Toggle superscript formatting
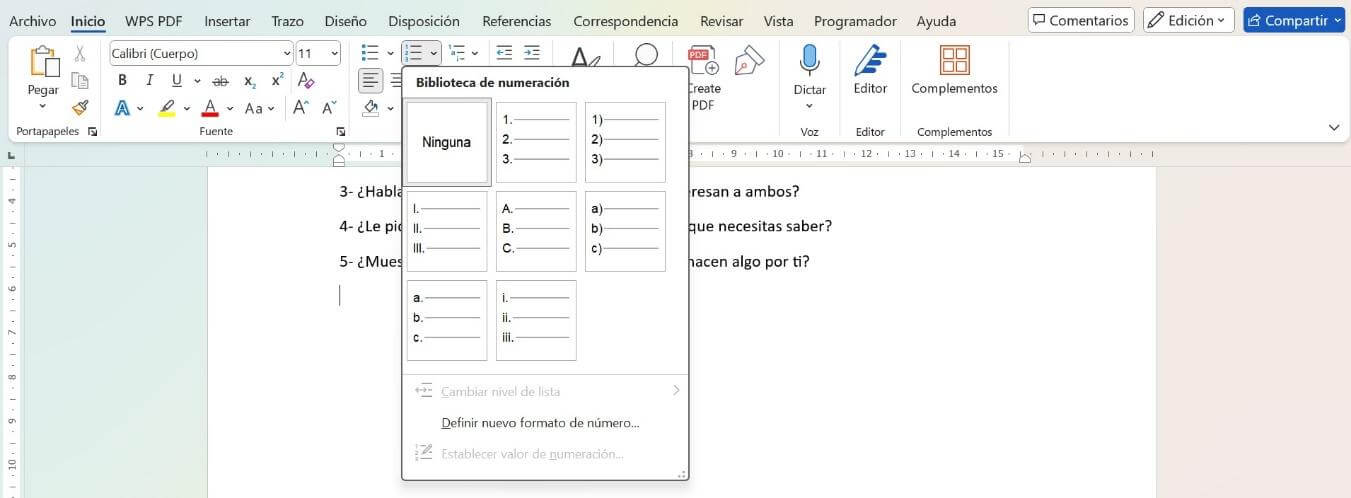This screenshot has height=498, width=1351. pos(277,81)
